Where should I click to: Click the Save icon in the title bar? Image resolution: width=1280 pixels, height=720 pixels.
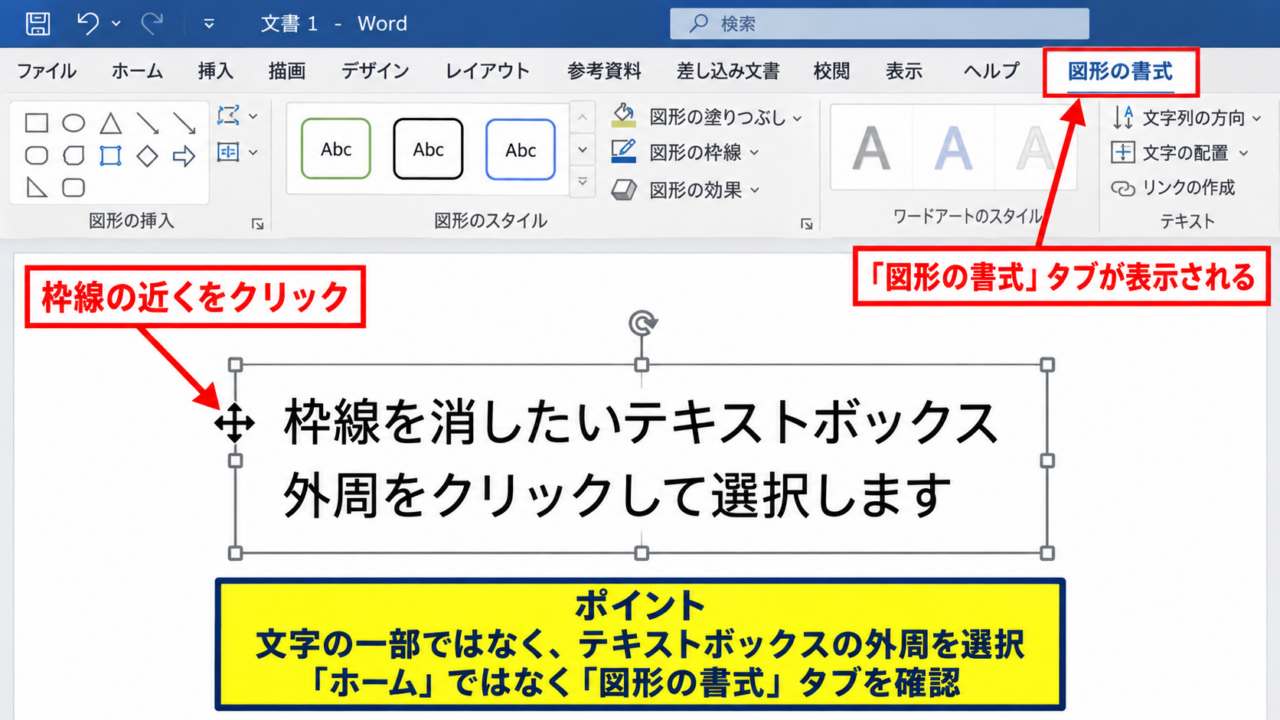click(38, 23)
